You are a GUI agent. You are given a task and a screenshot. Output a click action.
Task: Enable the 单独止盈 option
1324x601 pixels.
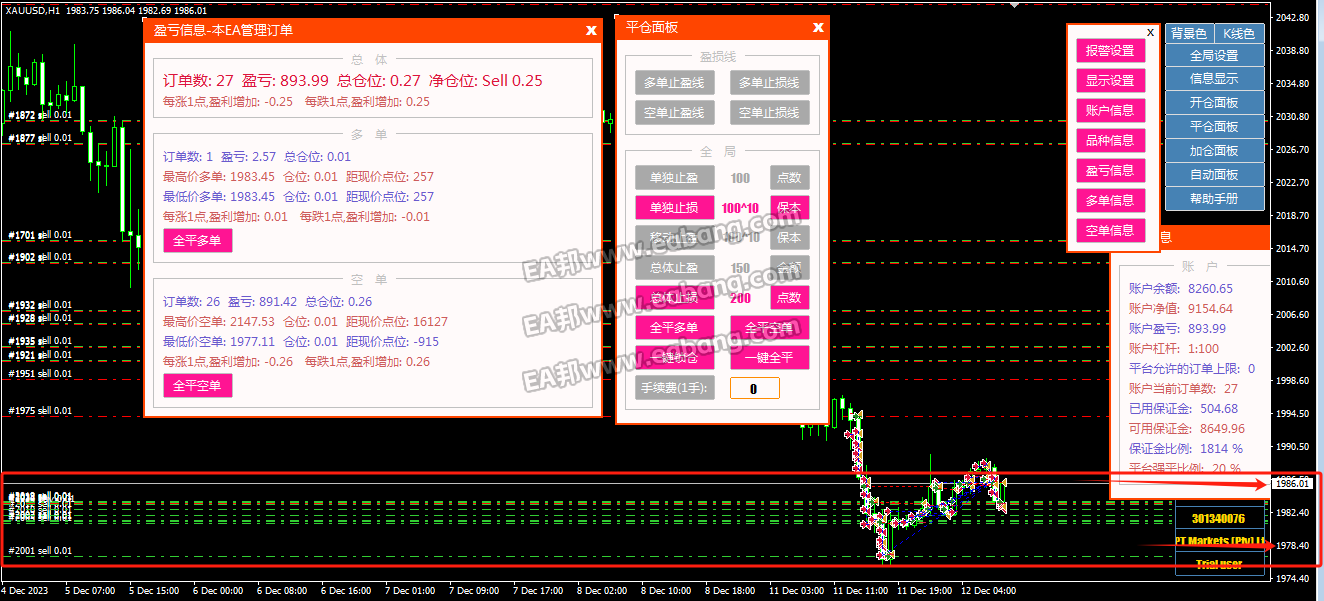click(674, 178)
